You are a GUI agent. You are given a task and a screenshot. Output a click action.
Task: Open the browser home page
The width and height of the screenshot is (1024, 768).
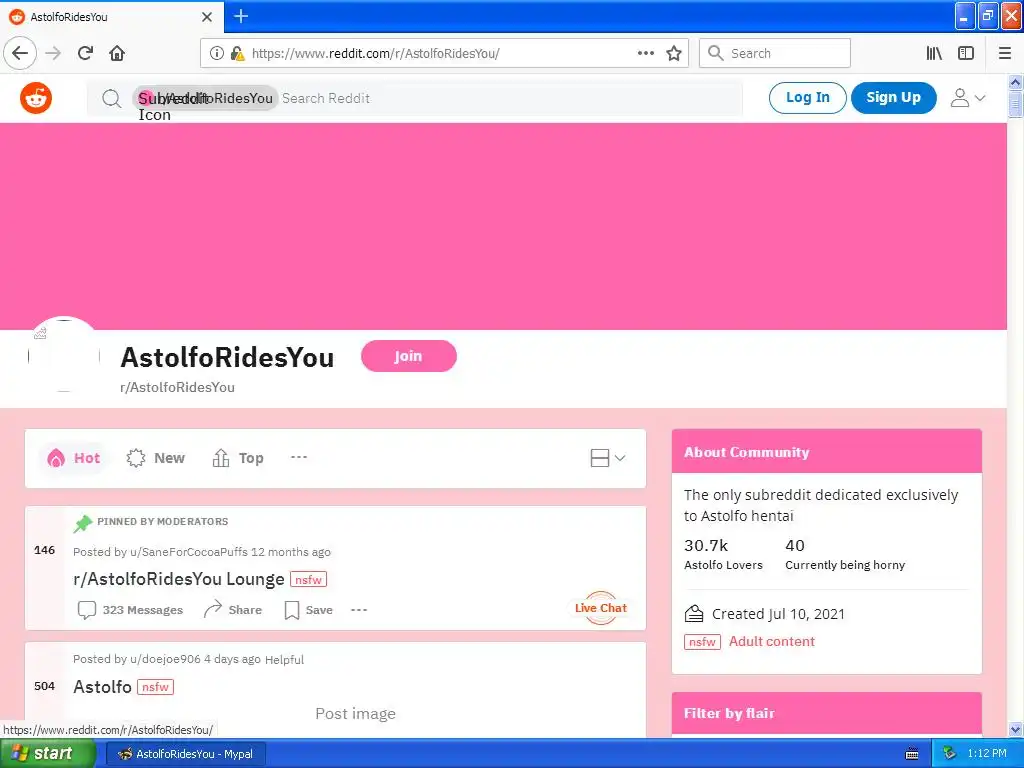[117, 53]
